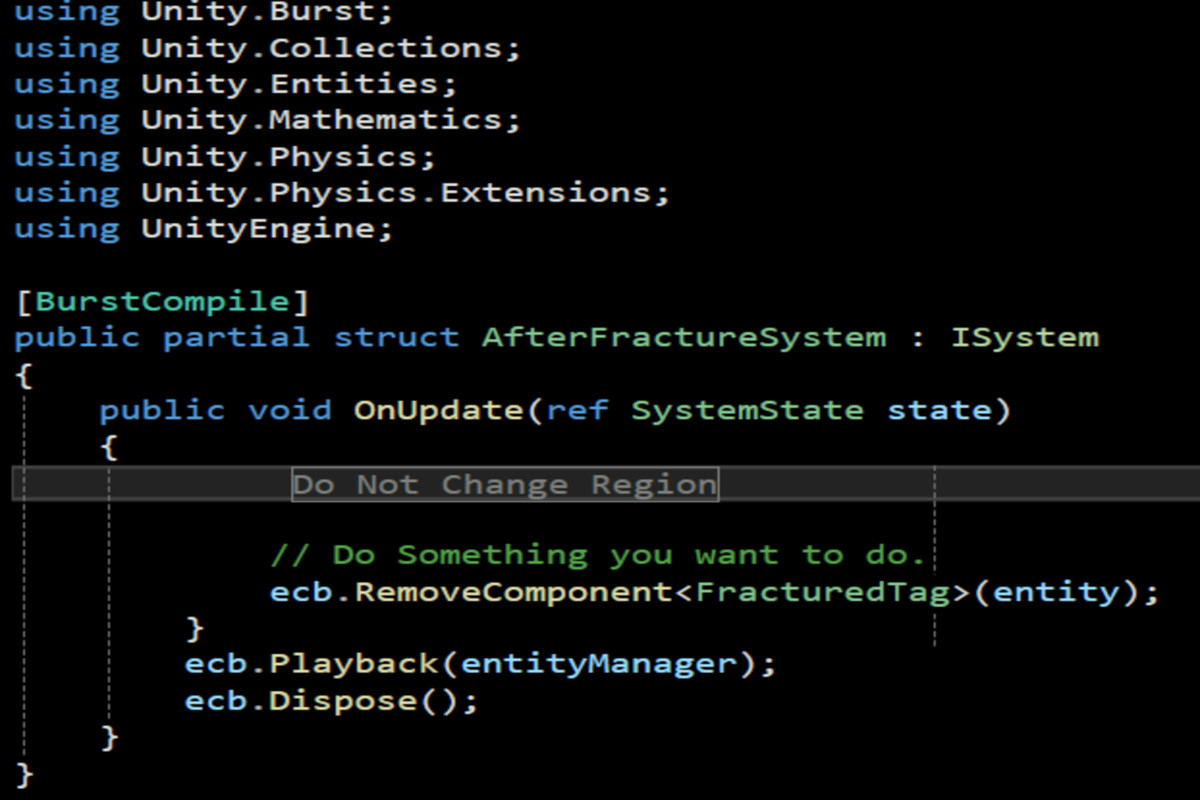Image resolution: width=1200 pixels, height=800 pixels.
Task: Click the 'using Unity.Burst;' line
Action: pyautogui.click(x=204, y=13)
